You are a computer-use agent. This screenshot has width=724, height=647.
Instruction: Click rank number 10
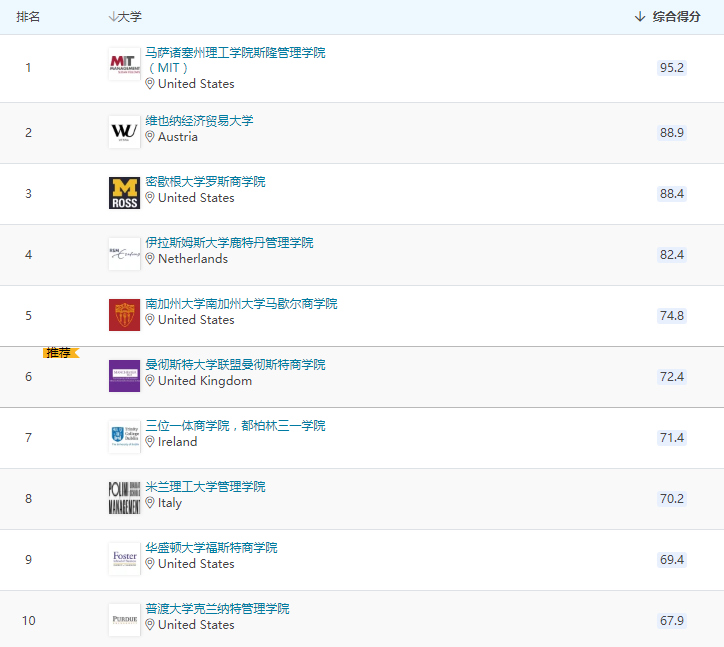[29, 620]
